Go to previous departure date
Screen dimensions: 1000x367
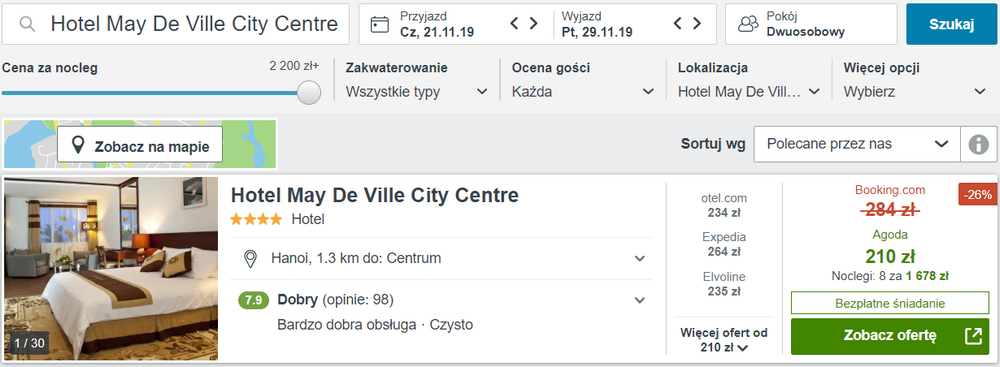[678, 24]
